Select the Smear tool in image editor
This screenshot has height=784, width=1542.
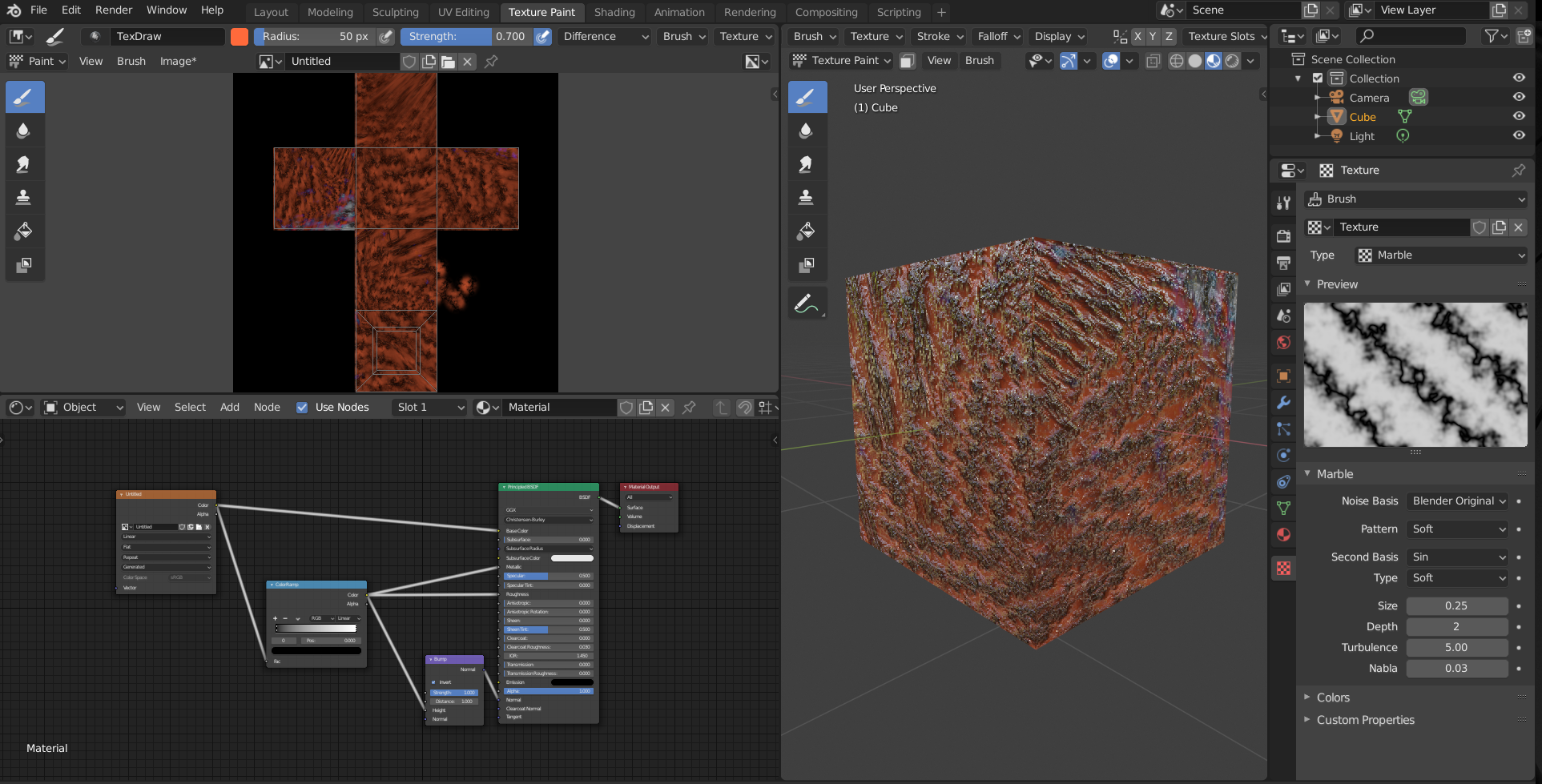tap(24, 164)
